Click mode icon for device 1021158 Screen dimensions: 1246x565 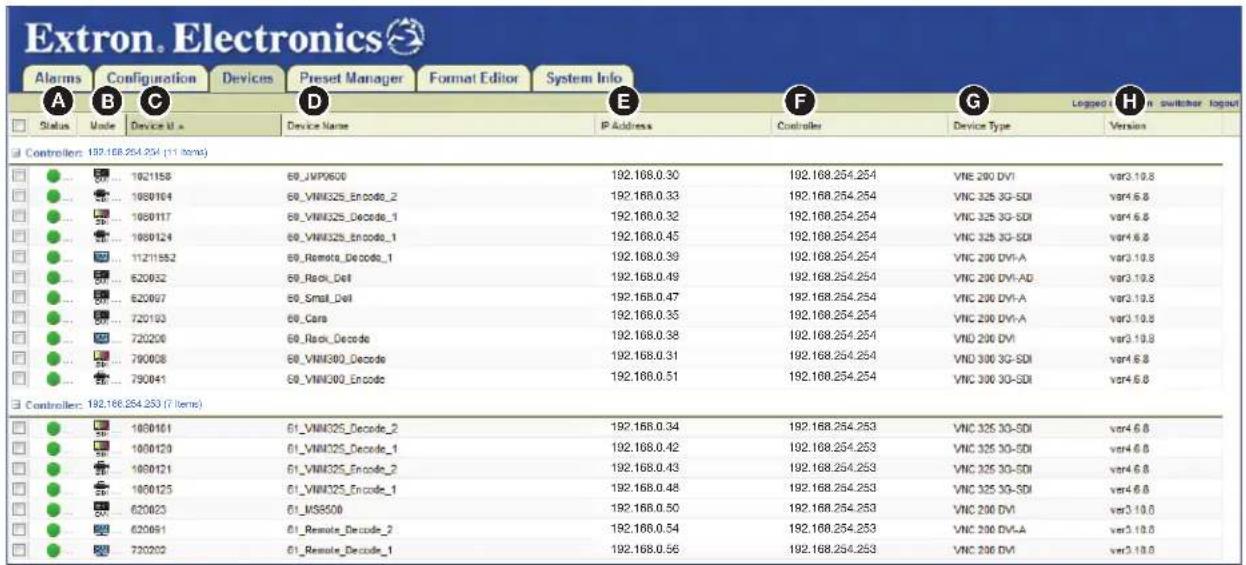click(101, 176)
